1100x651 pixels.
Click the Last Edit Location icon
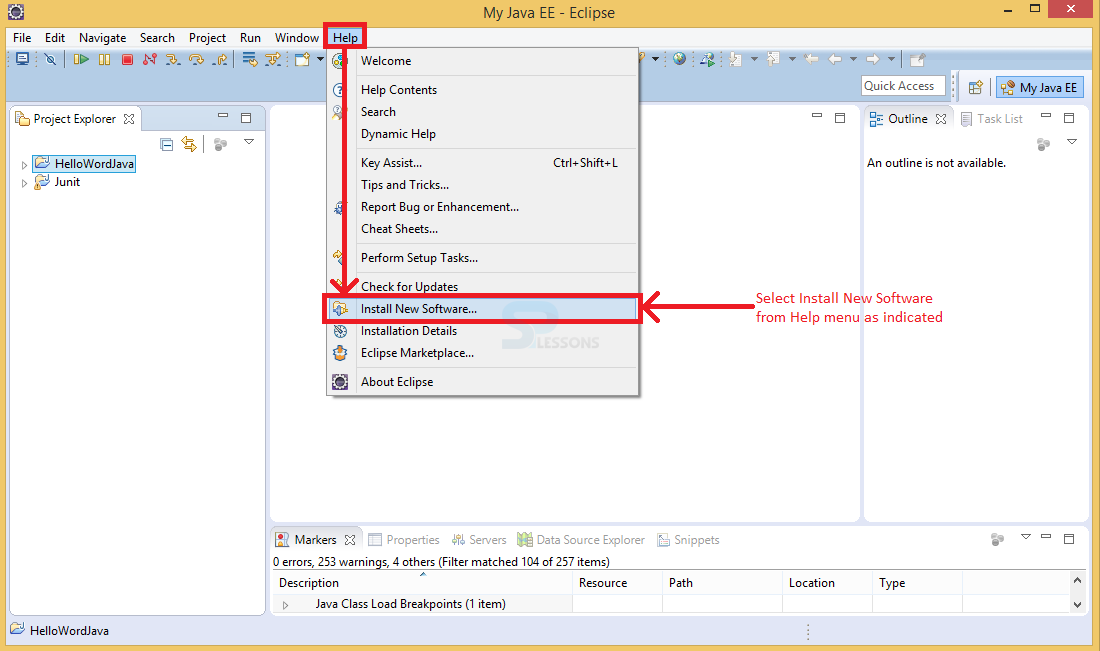(811, 59)
